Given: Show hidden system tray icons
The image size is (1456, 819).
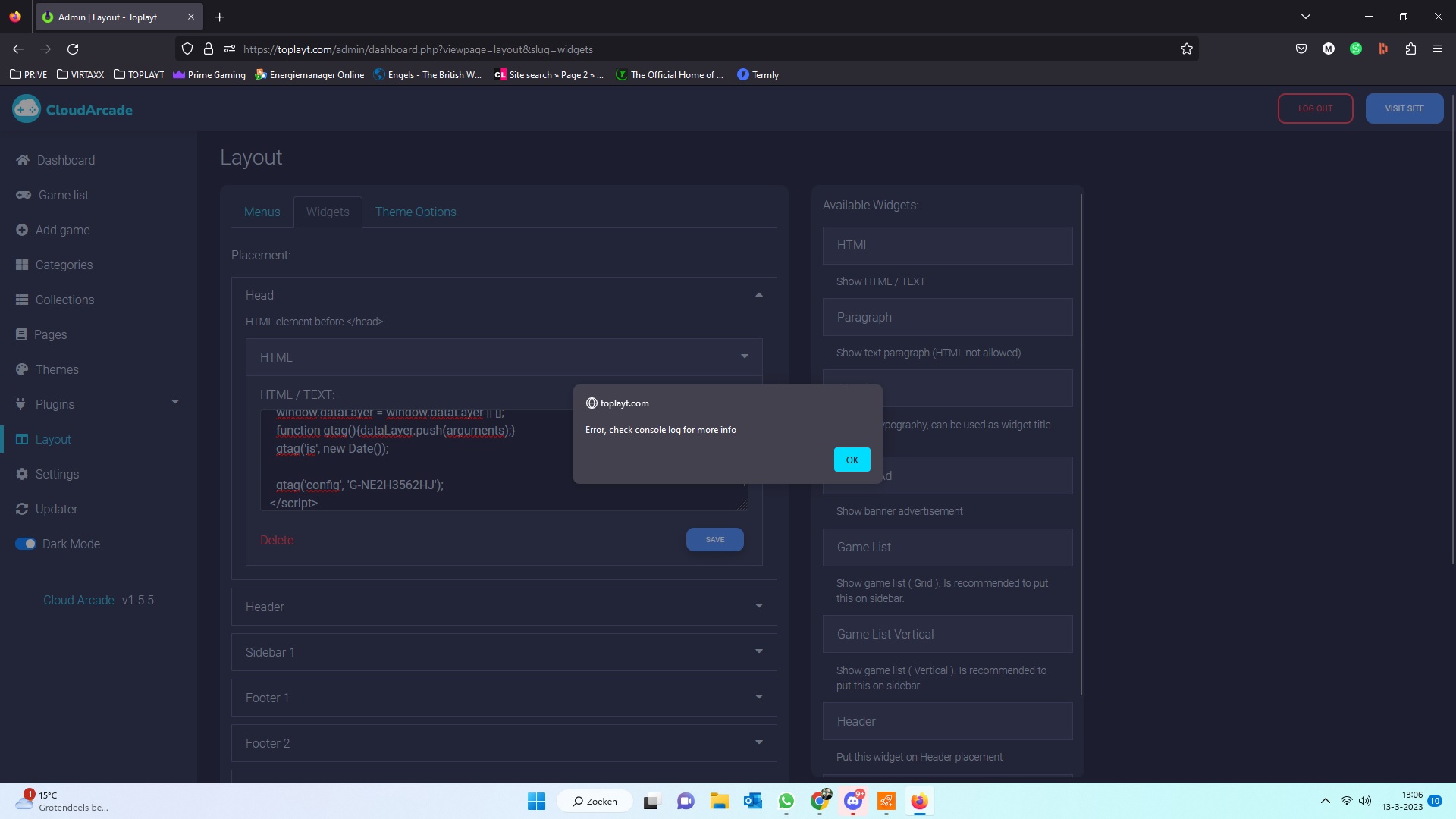Looking at the screenshot, I should tap(1326, 801).
